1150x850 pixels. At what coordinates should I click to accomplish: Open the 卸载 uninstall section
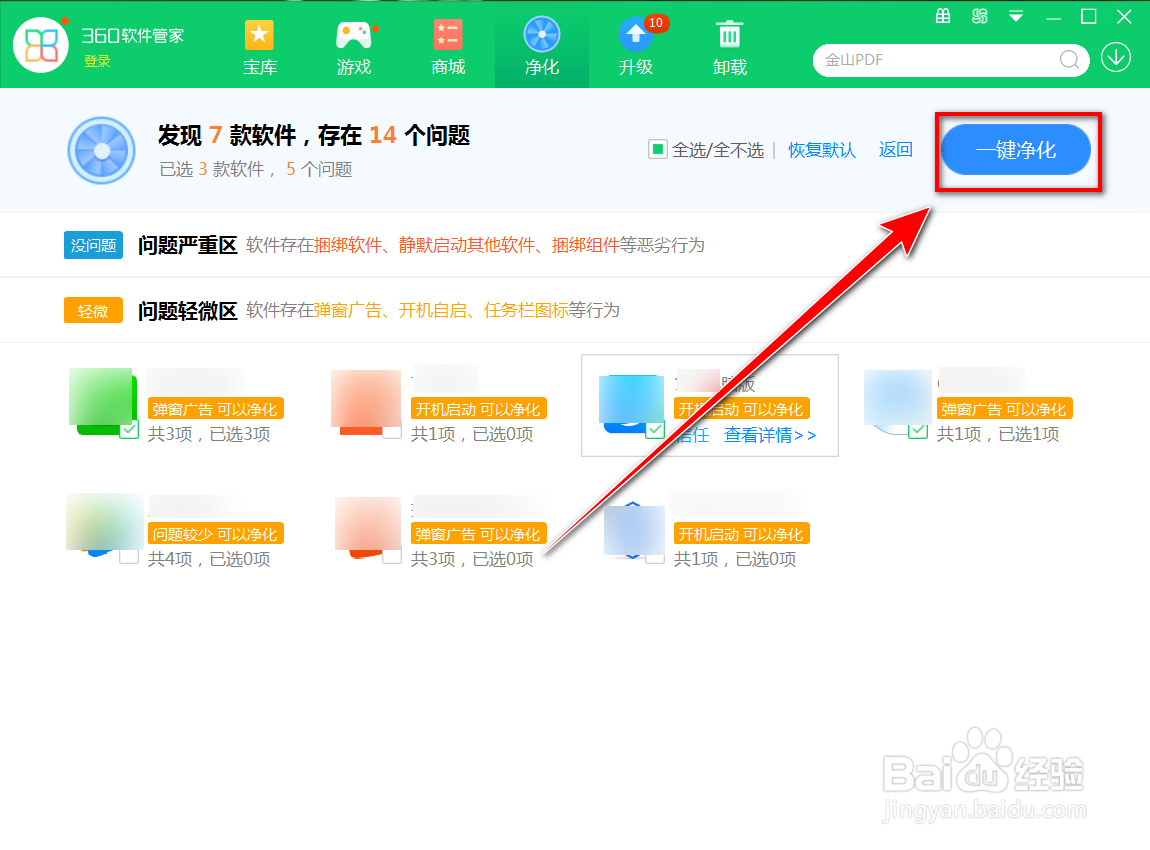click(x=729, y=45)
